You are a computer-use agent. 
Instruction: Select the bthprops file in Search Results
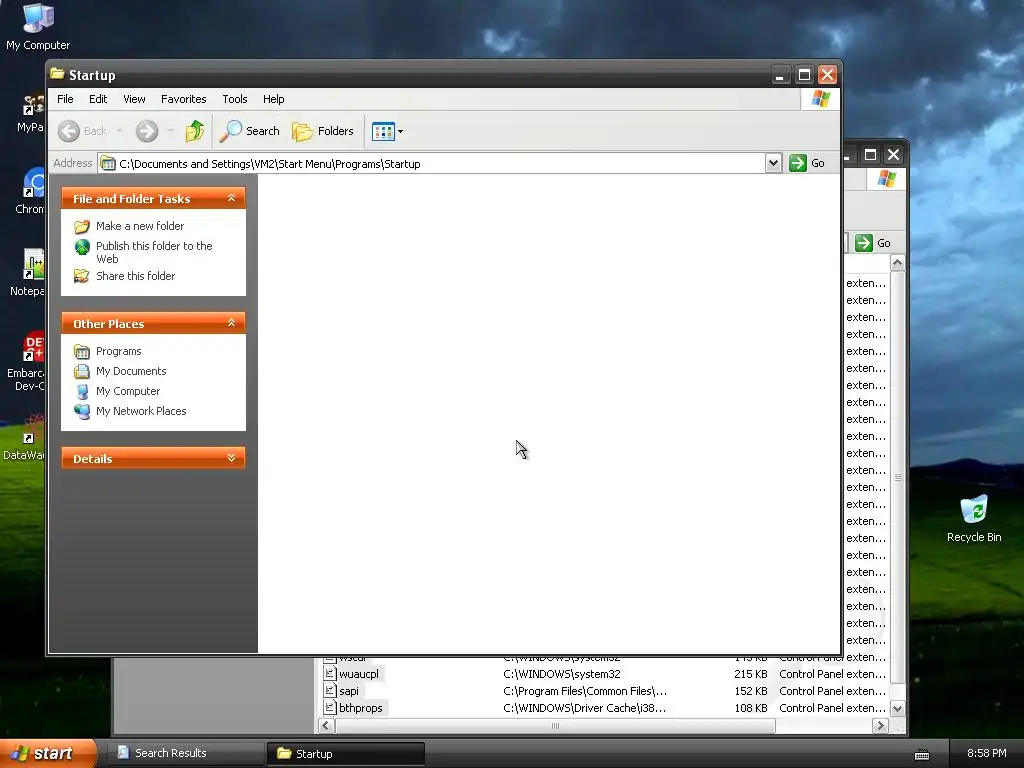[x=360, y=708]
